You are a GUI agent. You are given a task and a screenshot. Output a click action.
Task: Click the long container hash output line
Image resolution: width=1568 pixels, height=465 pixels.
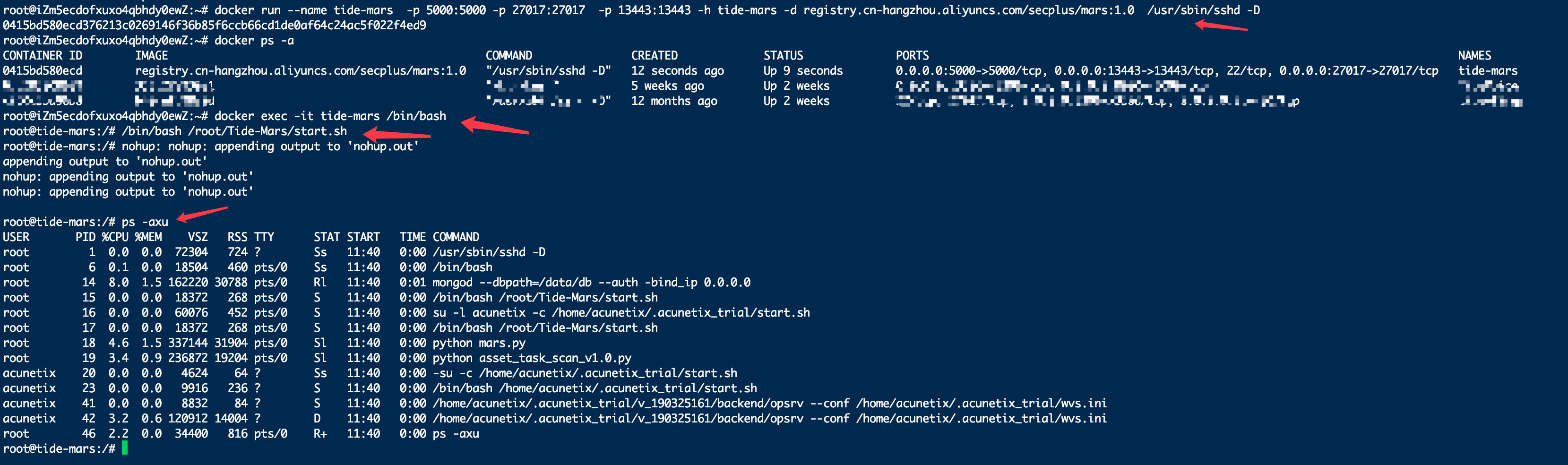coord(214,26)
